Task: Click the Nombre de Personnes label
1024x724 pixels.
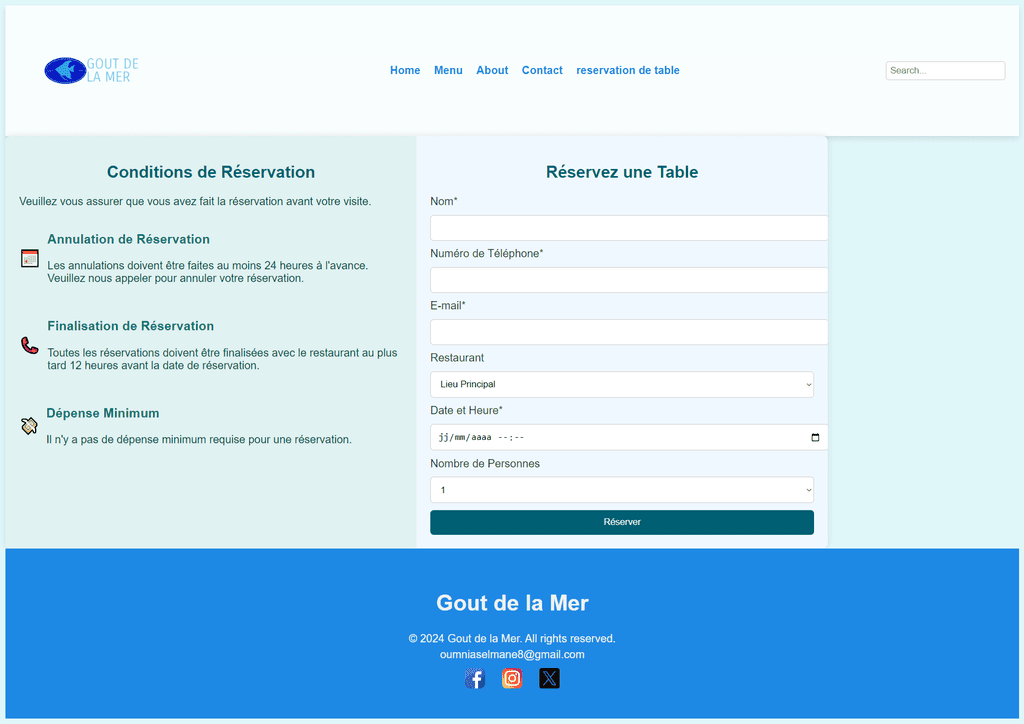Action: point(485,464)
